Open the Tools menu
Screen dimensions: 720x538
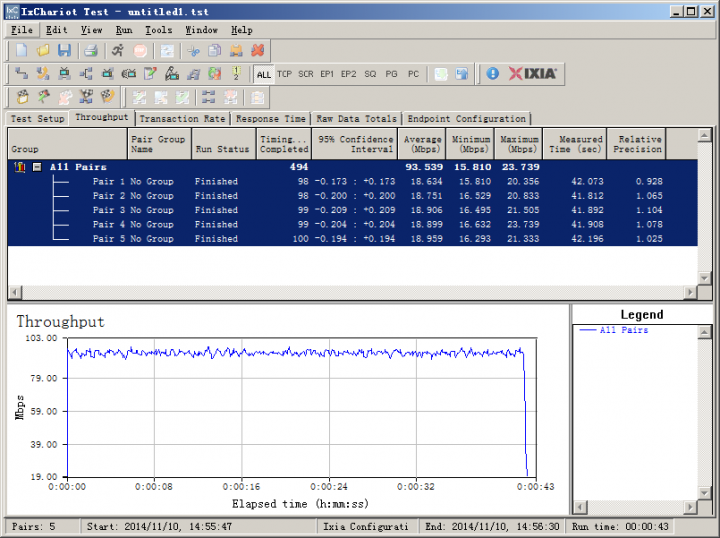pyautogui.click(x=158, y=30)
